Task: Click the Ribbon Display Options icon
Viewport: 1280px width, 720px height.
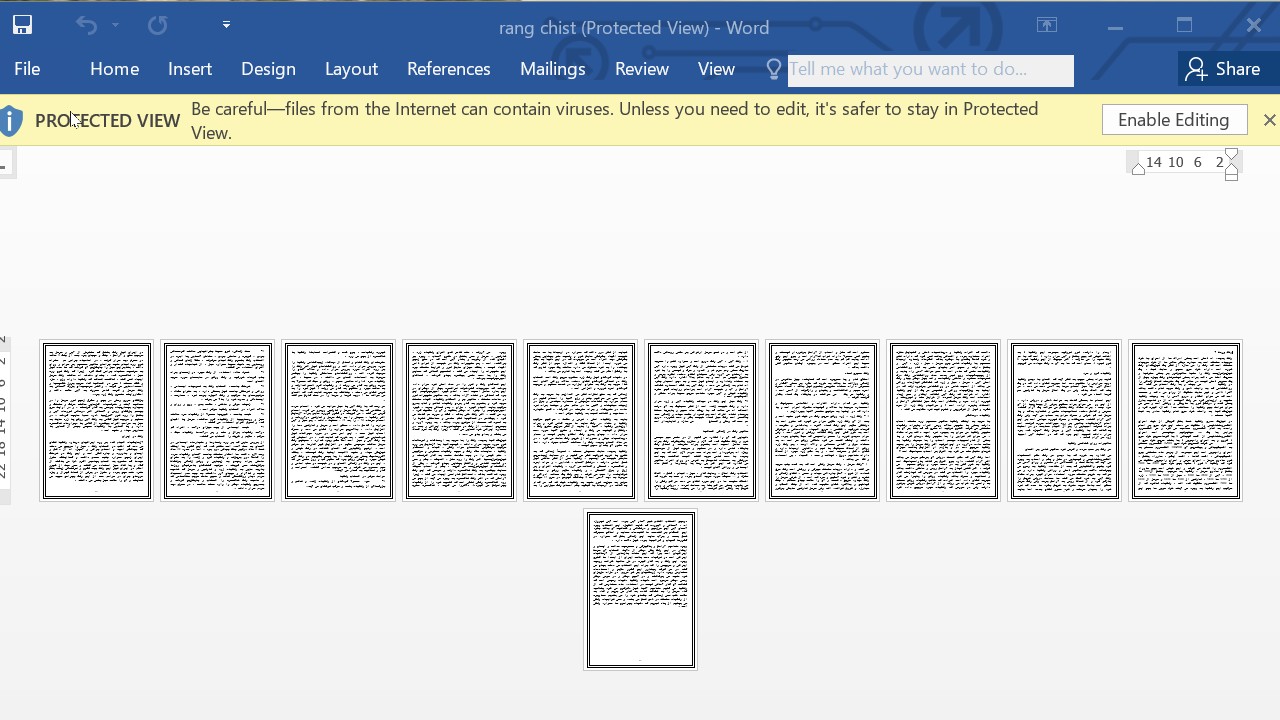Action: [x=1046, y=25]
